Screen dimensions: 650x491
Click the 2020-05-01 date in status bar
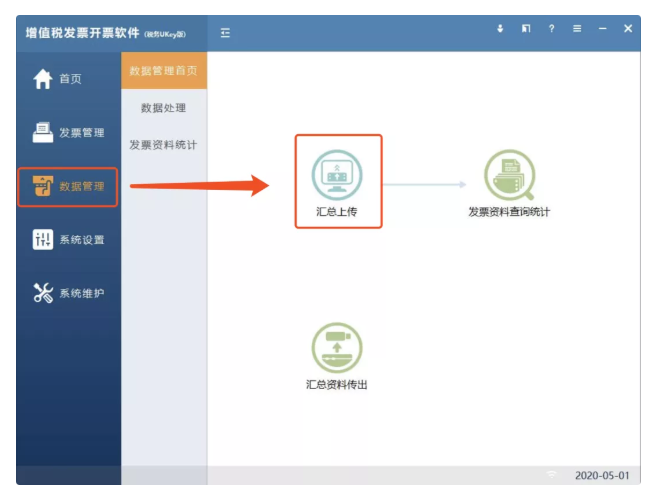pyautogui.click(x=602, y=475)
